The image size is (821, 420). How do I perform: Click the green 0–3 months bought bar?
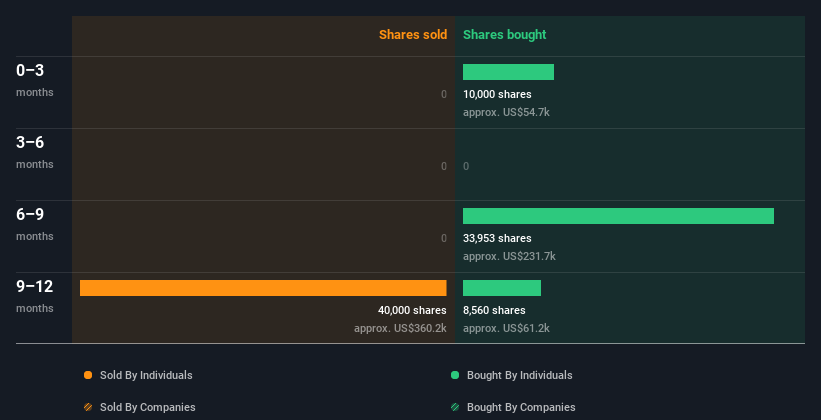[x=508, y=72]
